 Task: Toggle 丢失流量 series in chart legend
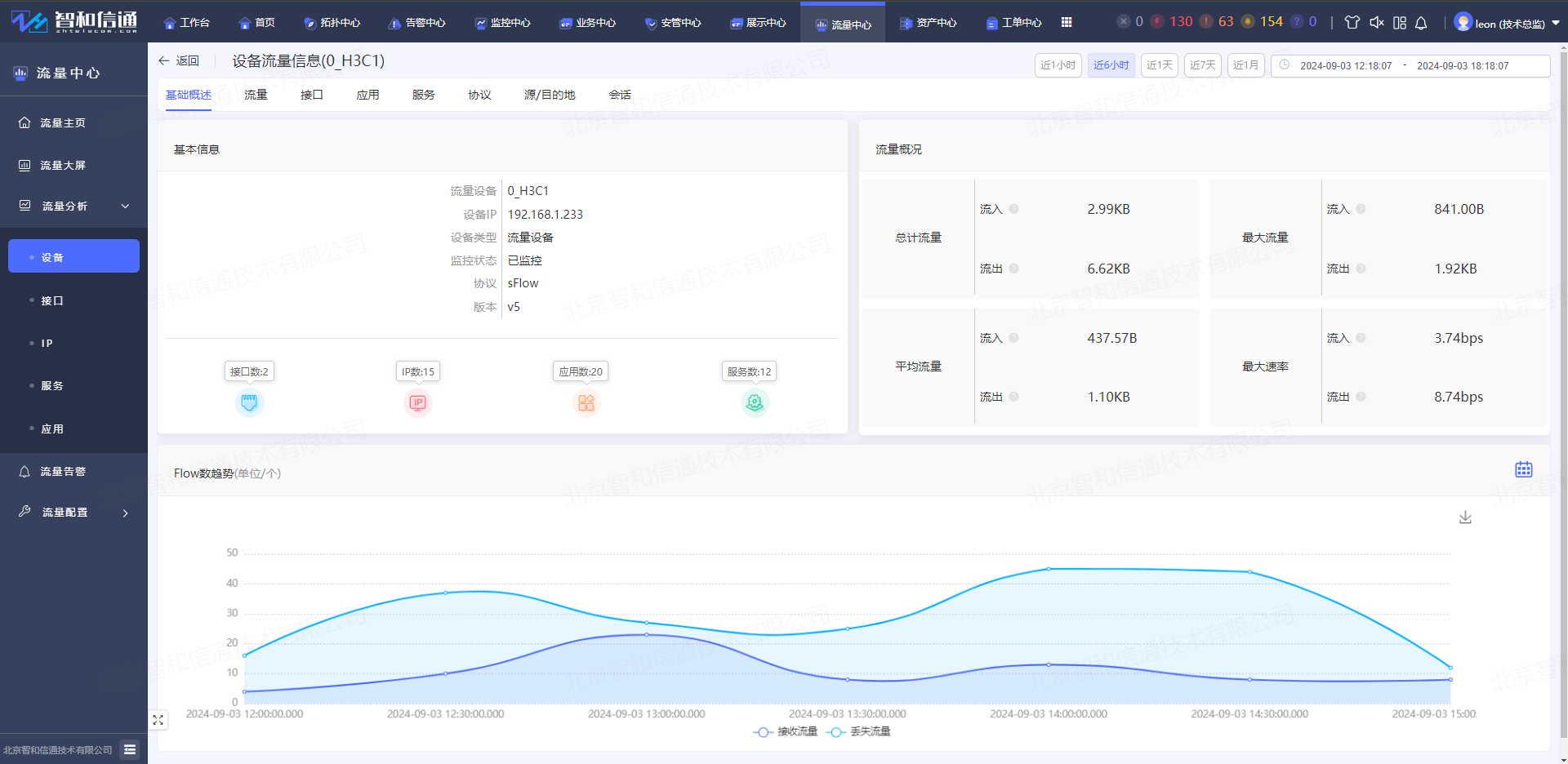858,731
